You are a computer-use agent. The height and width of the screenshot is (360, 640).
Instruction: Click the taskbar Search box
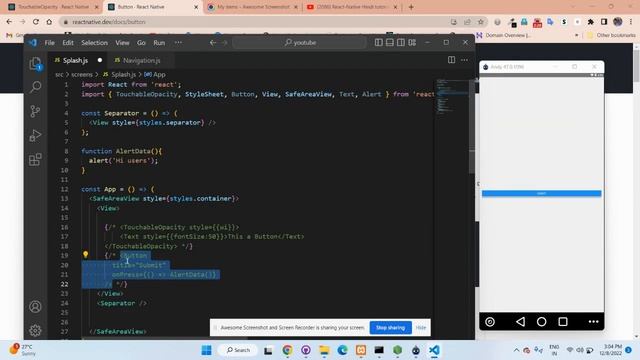(x=238, y=350)
